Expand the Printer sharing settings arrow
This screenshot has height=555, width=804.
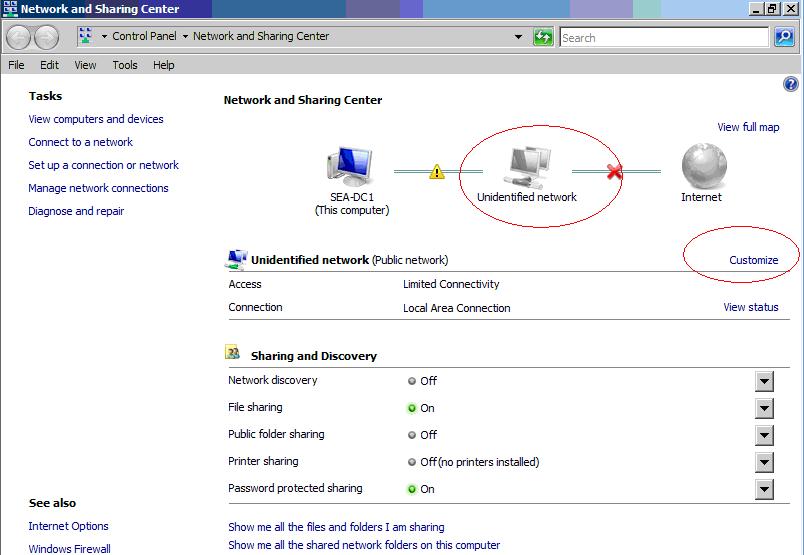[764, 462]
